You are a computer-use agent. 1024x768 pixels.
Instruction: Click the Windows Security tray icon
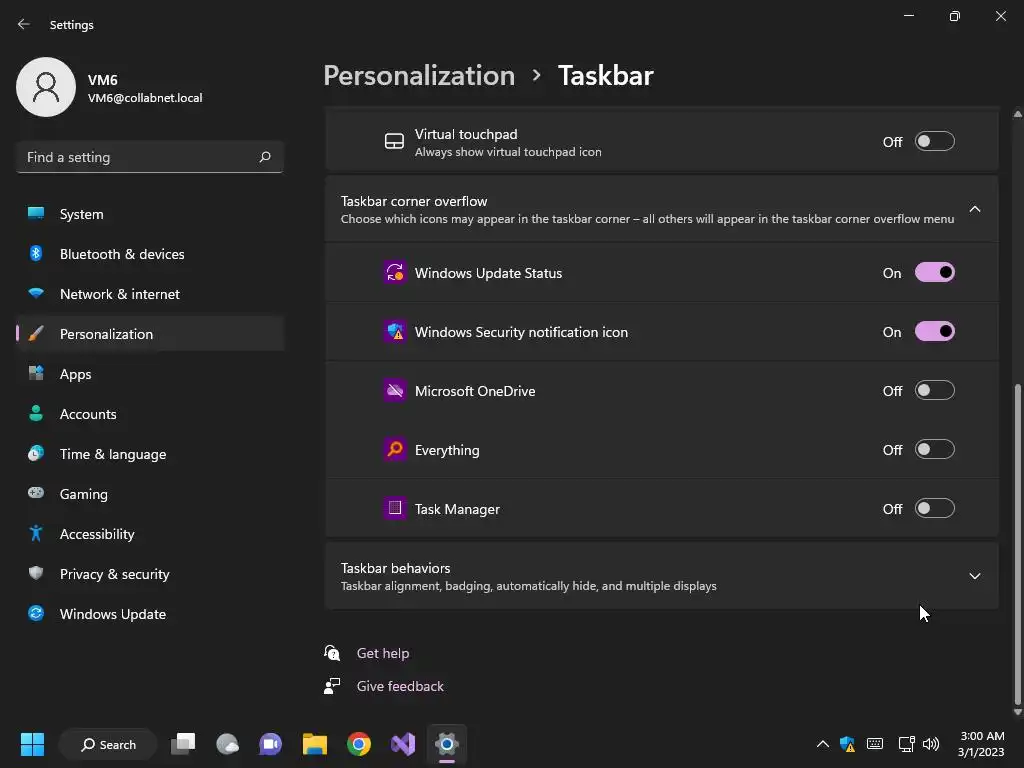point(848,744)
